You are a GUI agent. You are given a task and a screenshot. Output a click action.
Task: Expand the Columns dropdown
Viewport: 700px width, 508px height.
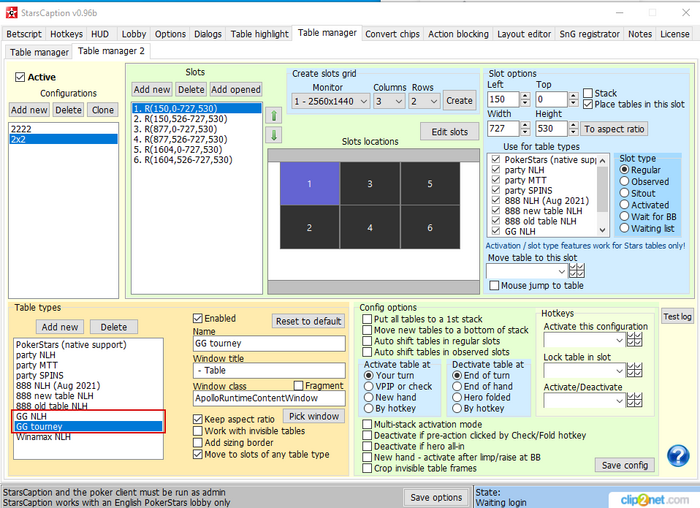pos(387,101)
